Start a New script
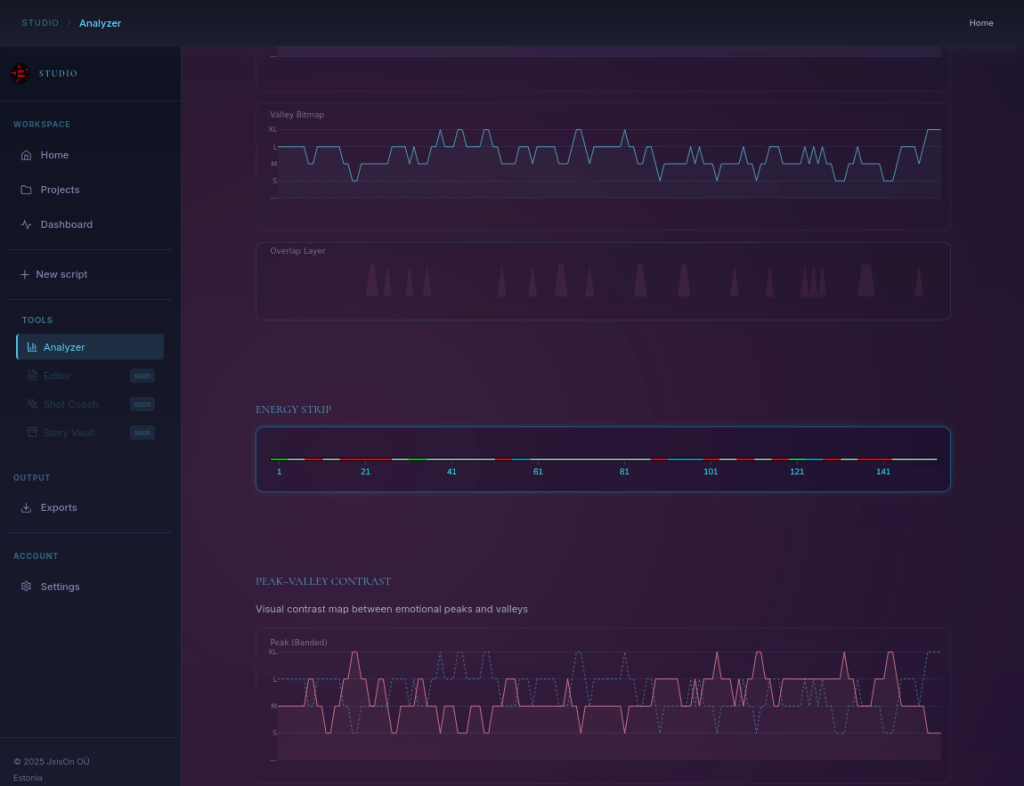This screenshot has width=1024, height=786. click(x=61, y=274)
